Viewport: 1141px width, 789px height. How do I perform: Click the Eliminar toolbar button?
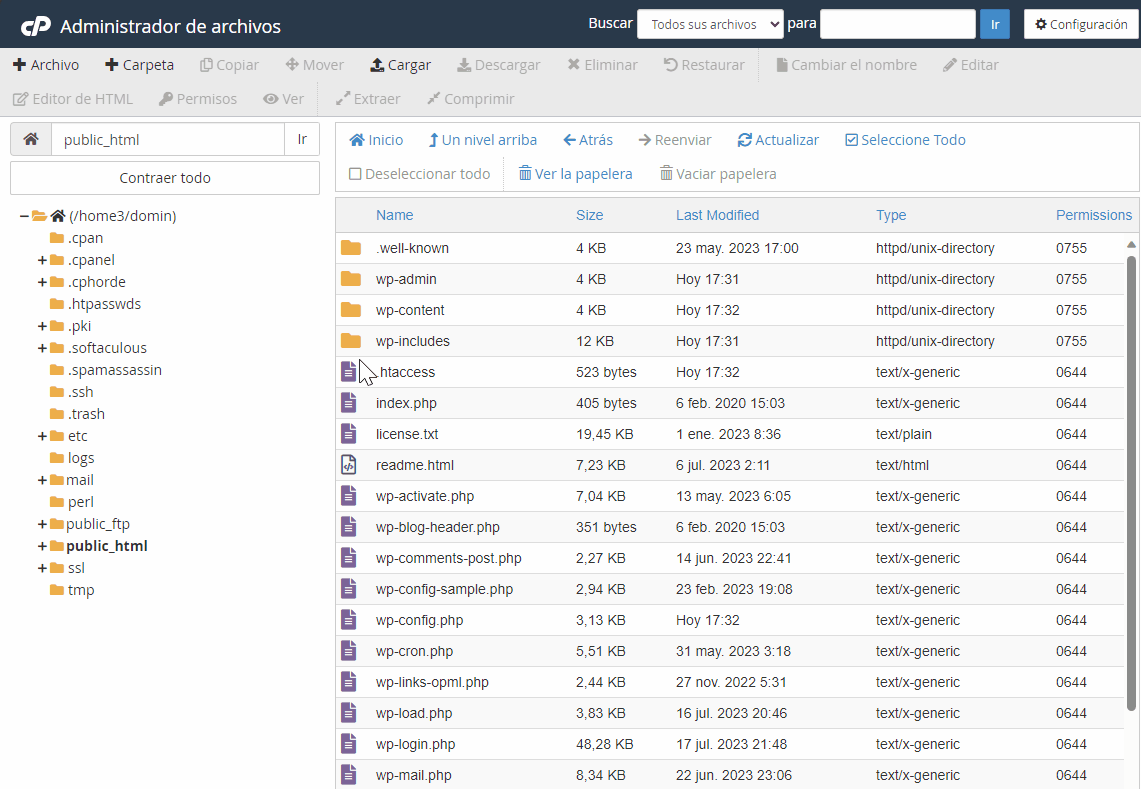(603, 65)
